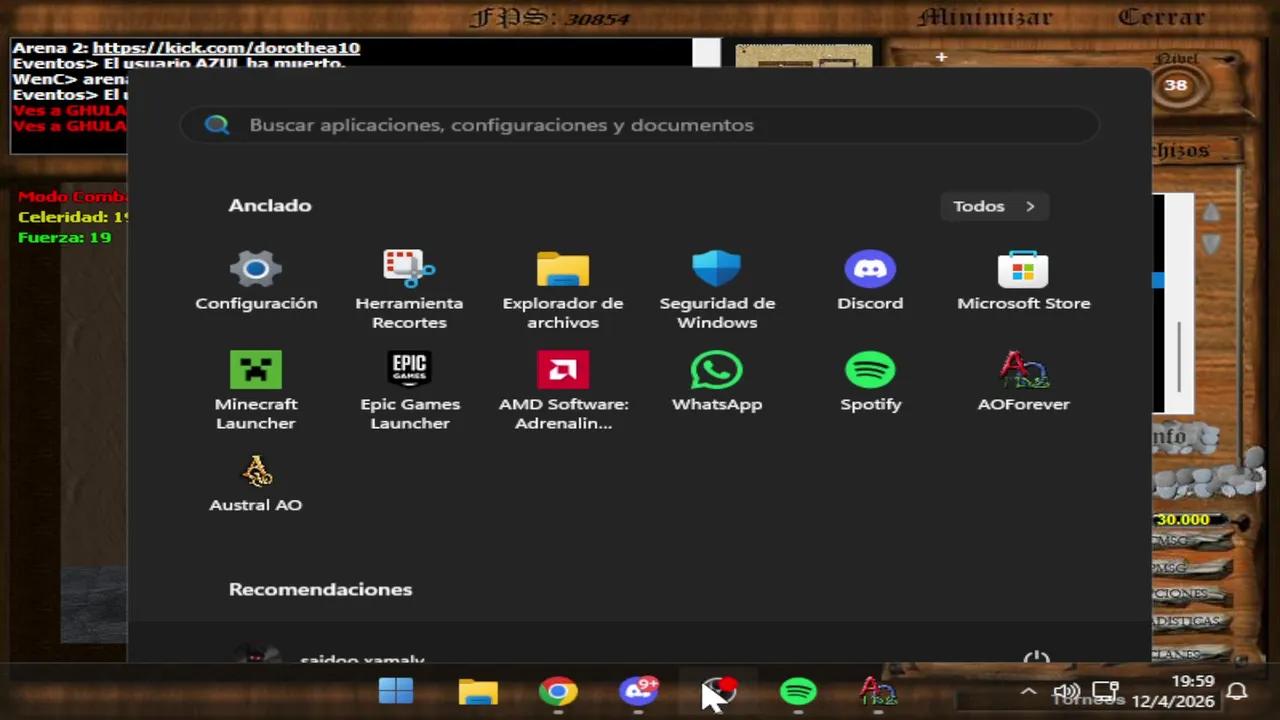
Task: Open Epic Games Launcher
Action: coord(410,391)
